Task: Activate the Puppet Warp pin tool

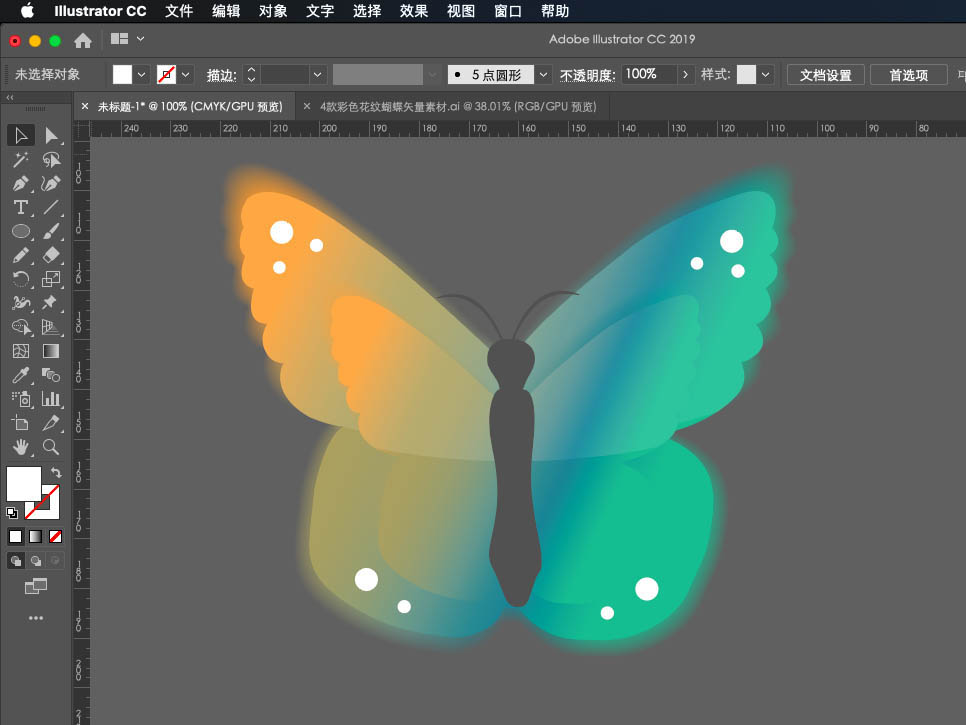Action: pyautogui.click(x=51, y=302)
